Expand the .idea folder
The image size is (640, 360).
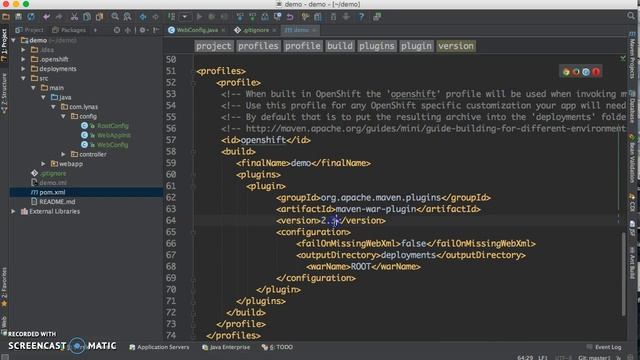[23, 50]
